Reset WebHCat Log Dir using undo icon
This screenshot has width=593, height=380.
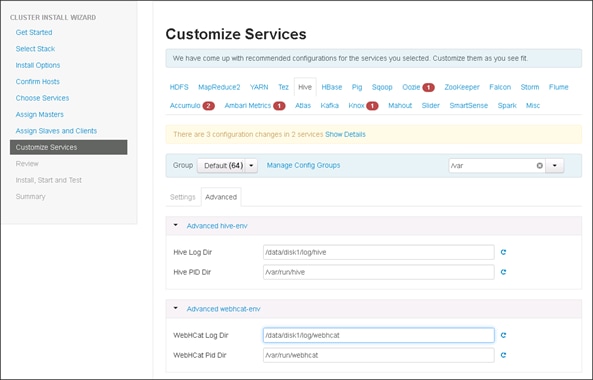click(x=503, y=335)
